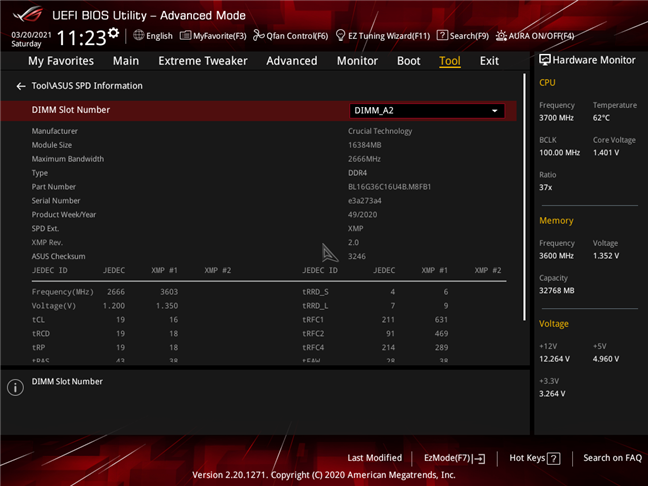Screen dimensions: 648x486
Task: Click Core Voltage 1.401 V reading
Action: [606, 152]
